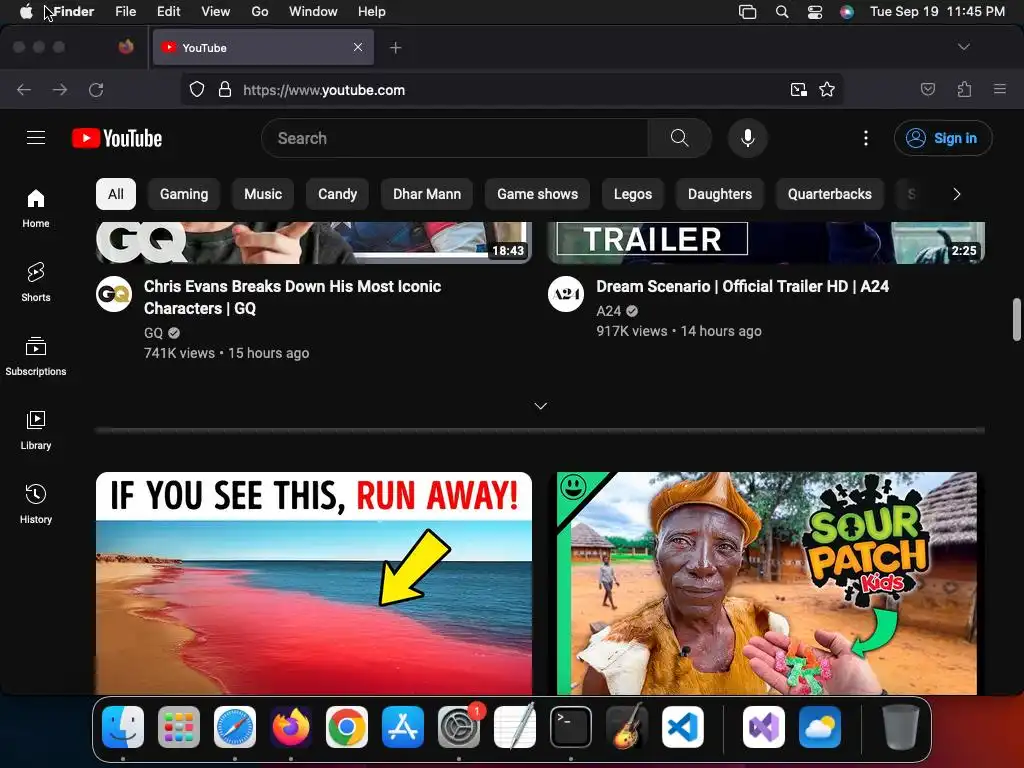Open the Window menu
The image size is (1024, 768).
[313, 11]
